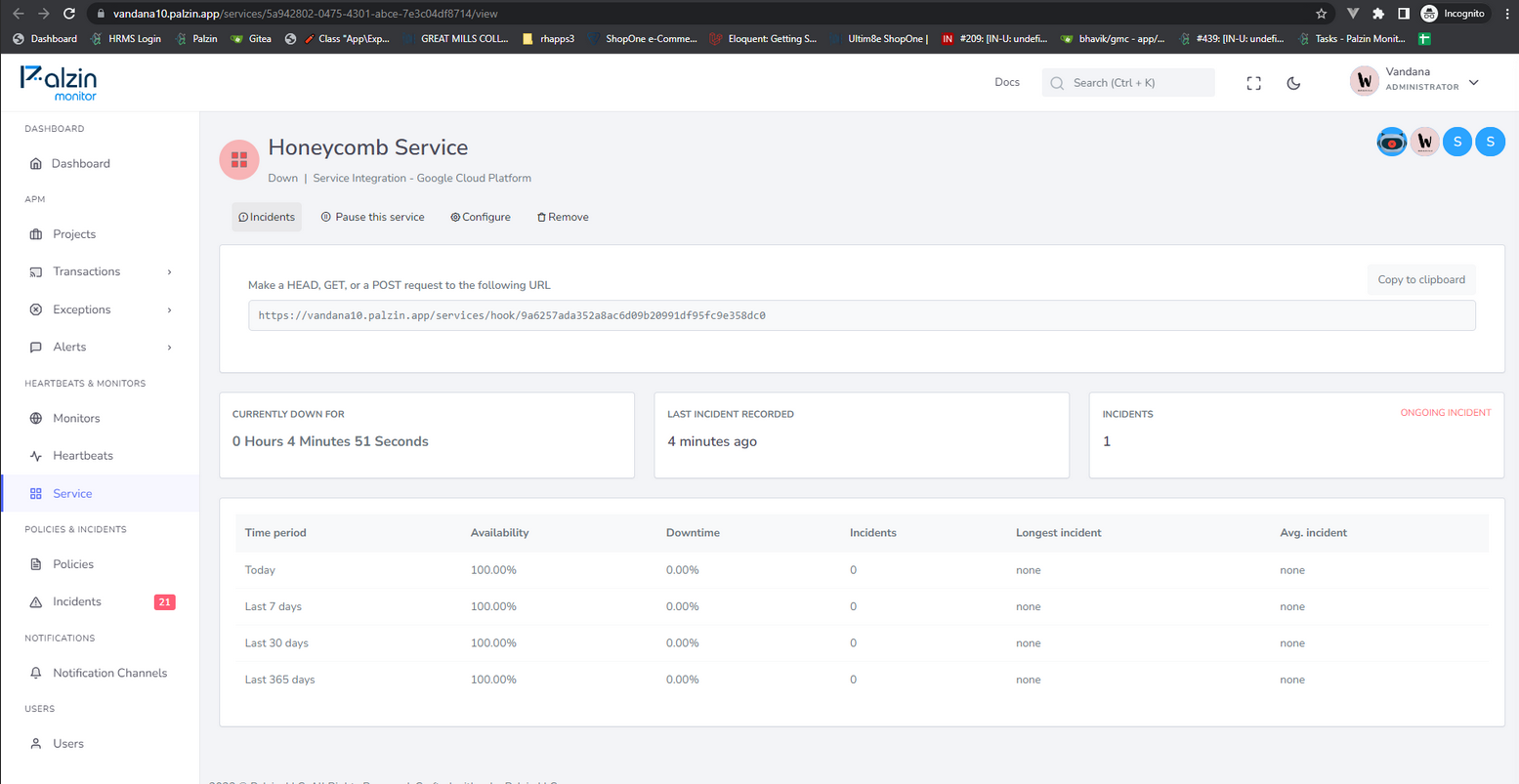The height and width of the screenshot is (784, 1519).
Task: Open the Users sidebar item
Action: pyautogui.click(x=100, y=743)
